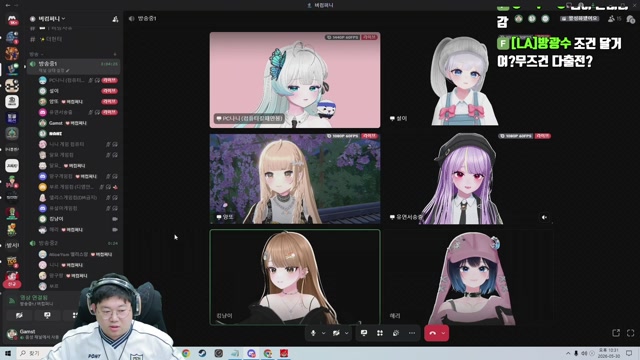This screenshot has width=640, height=360.
Task: Click voice connected signal icon
Action: tap(12, 300)
